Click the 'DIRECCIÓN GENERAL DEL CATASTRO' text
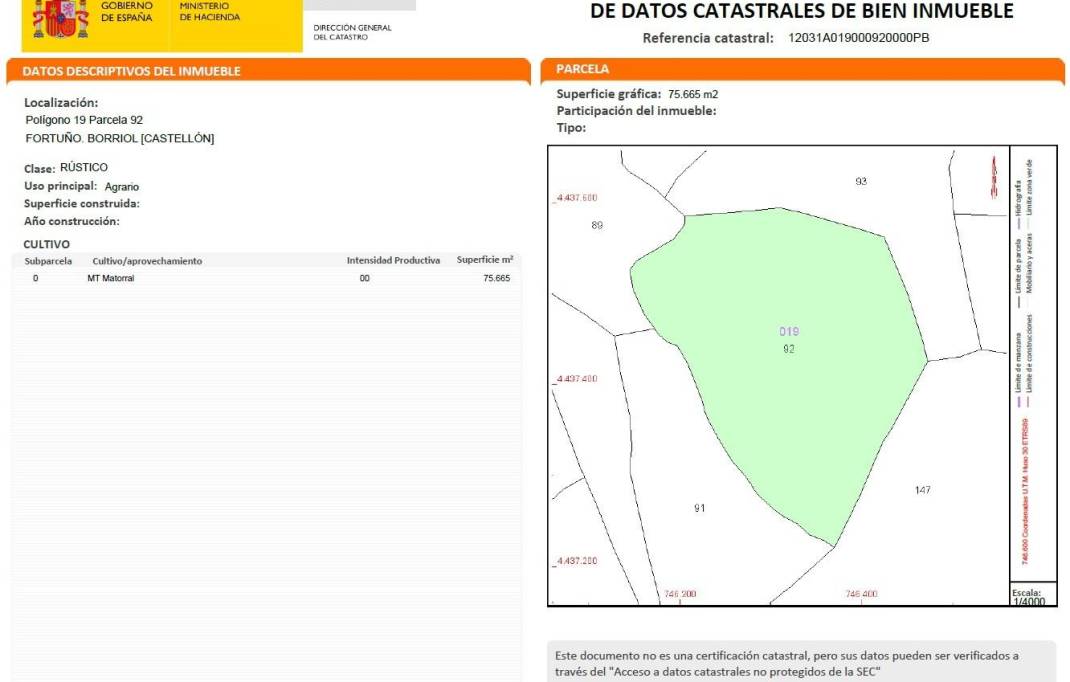The height and width of the screenshot is (682, 1070). 352,33
